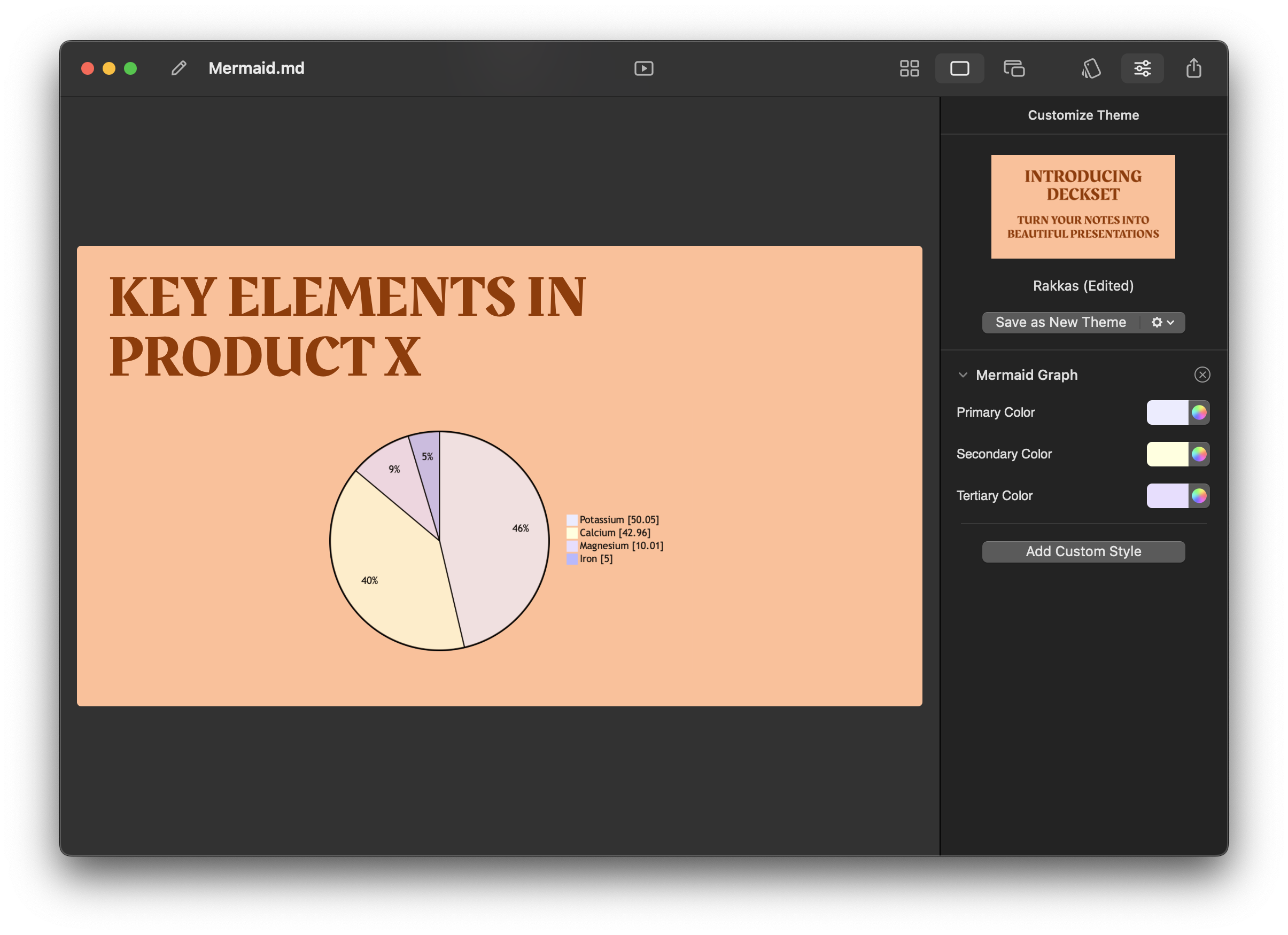This screenshot has width=1288, height=935.
Task: Click the Tertiary Color label
Action: (994, 496)
